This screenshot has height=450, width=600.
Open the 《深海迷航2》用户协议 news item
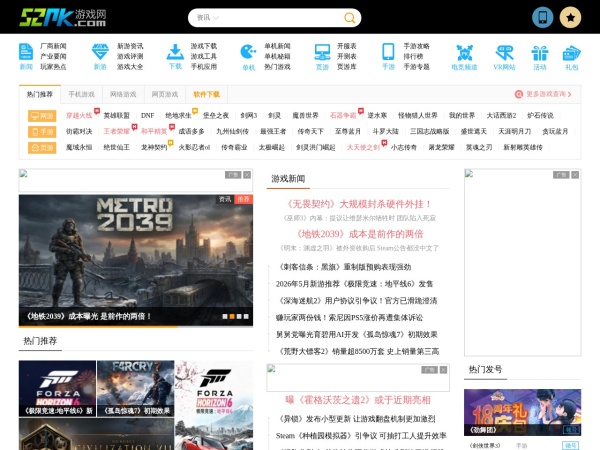[x=357, y=301]
